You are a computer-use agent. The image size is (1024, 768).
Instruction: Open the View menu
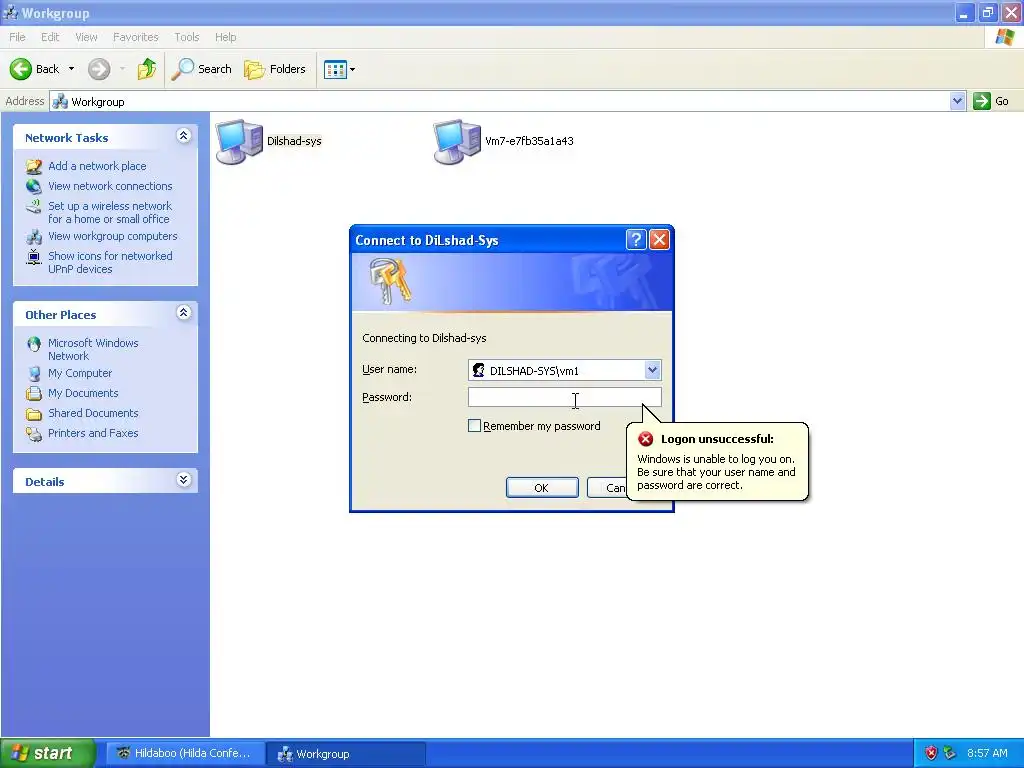[86, 37]
